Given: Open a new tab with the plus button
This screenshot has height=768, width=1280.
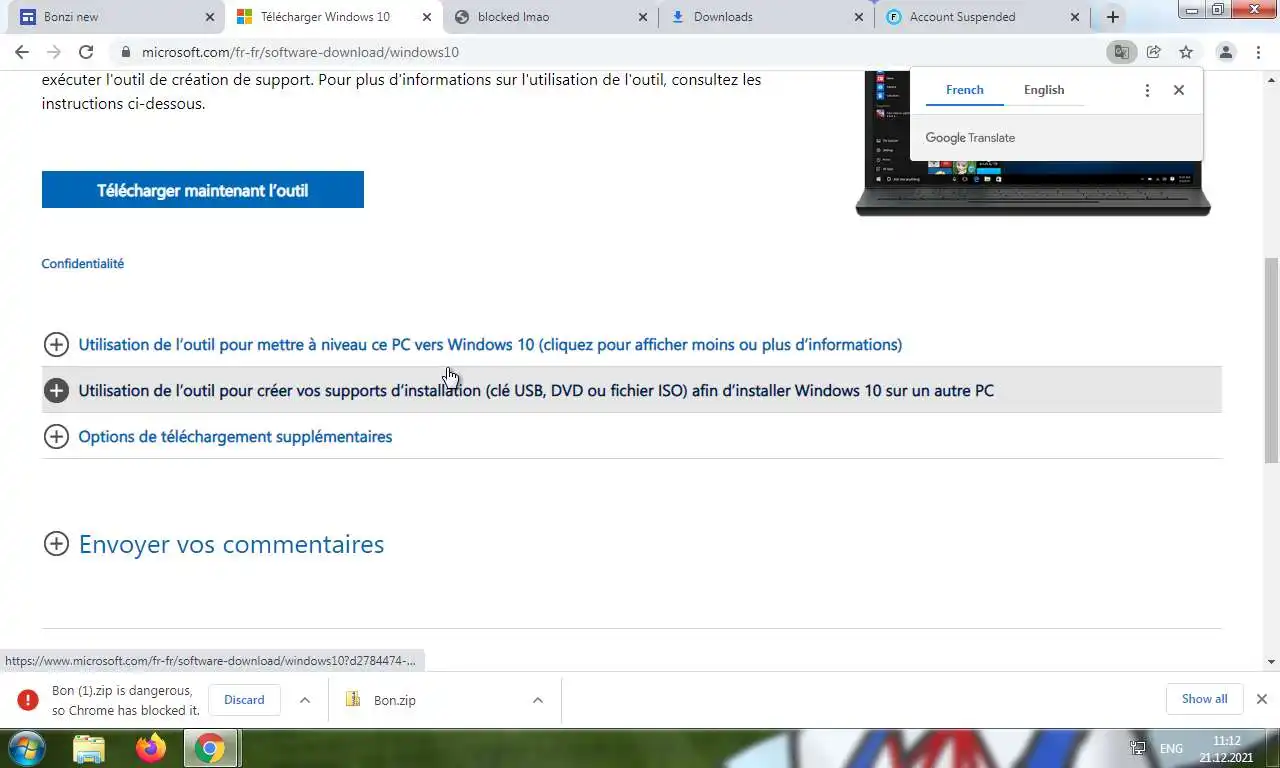Looking at the screenshot, I should (1112, 17).
